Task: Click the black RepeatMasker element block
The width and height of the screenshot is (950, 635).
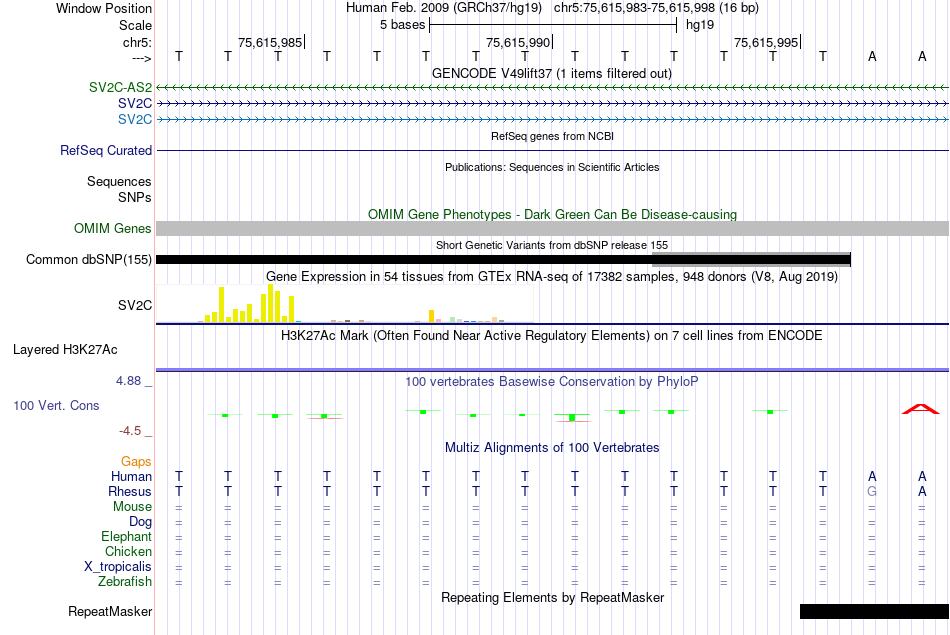Action: [874, 611]
